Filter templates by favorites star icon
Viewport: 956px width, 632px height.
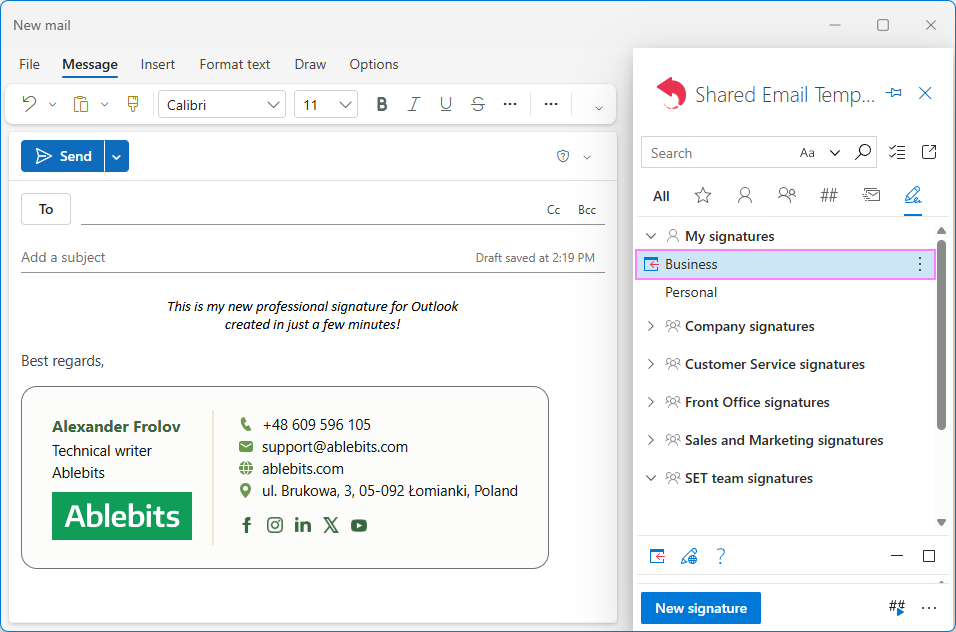click(703, 195)
